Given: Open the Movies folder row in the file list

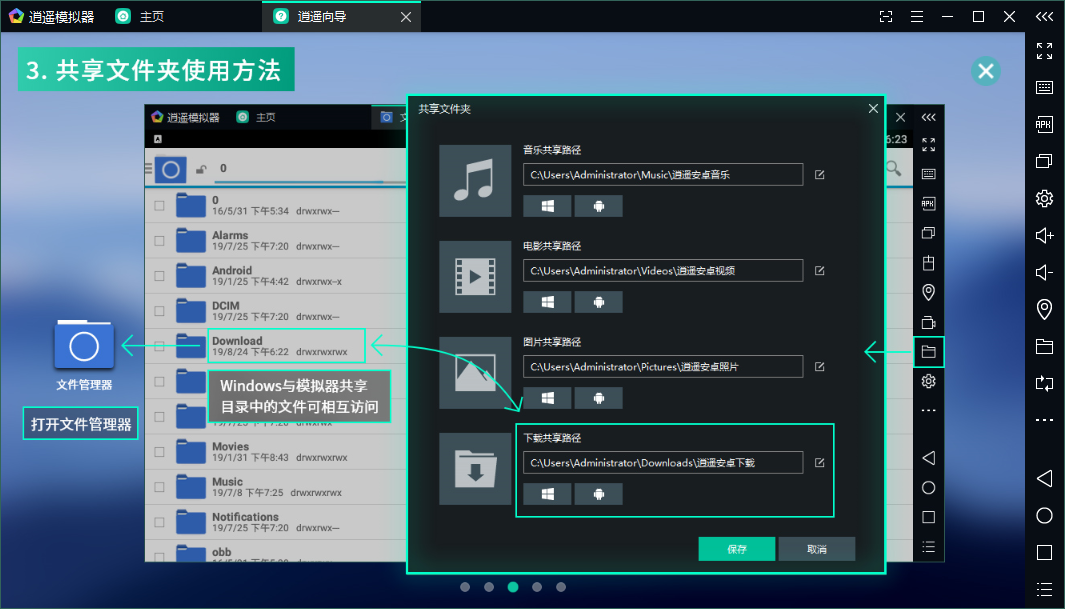Looking at the screenshot, I should point(276,451).
